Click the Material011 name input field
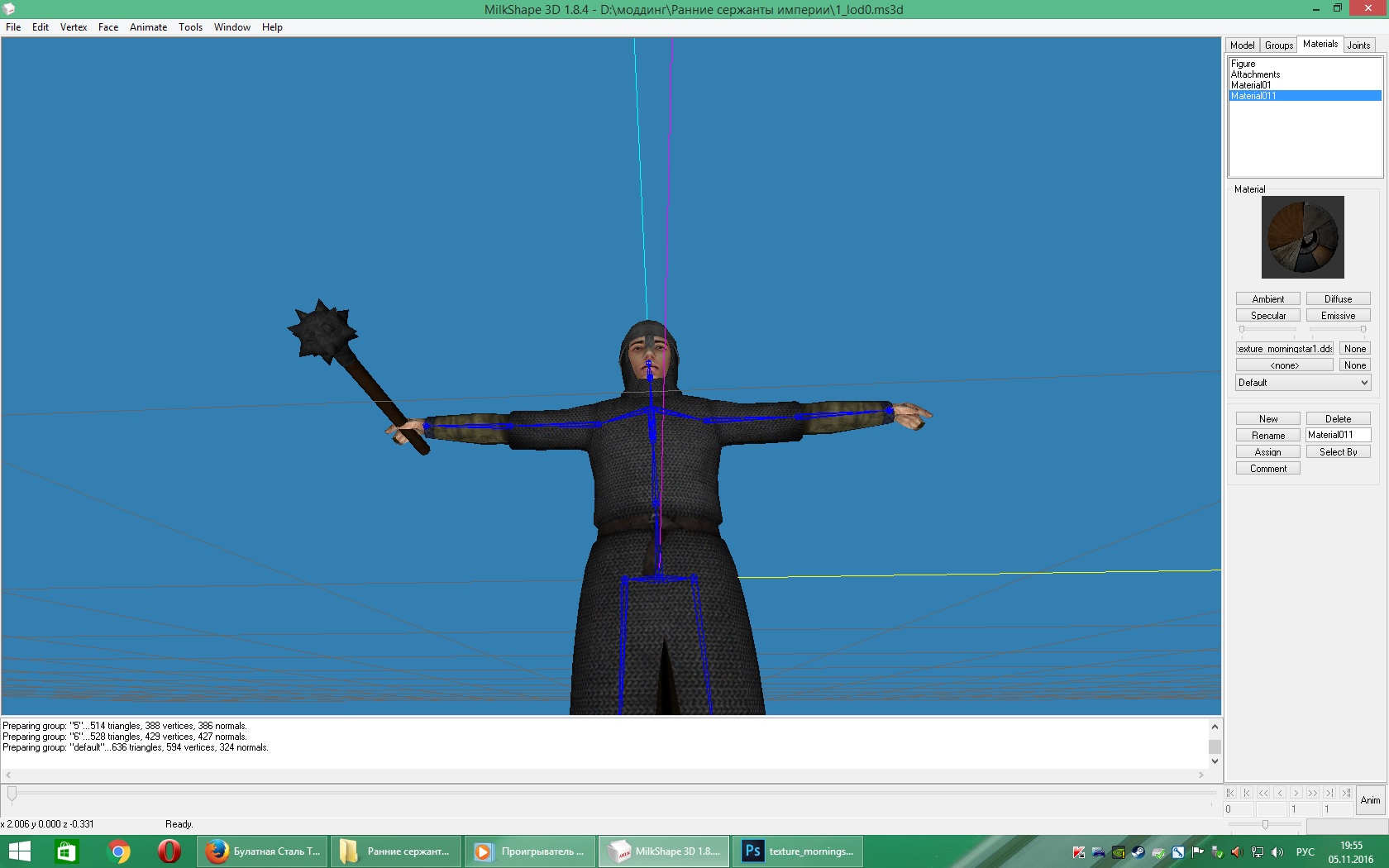 (1339, 435)
